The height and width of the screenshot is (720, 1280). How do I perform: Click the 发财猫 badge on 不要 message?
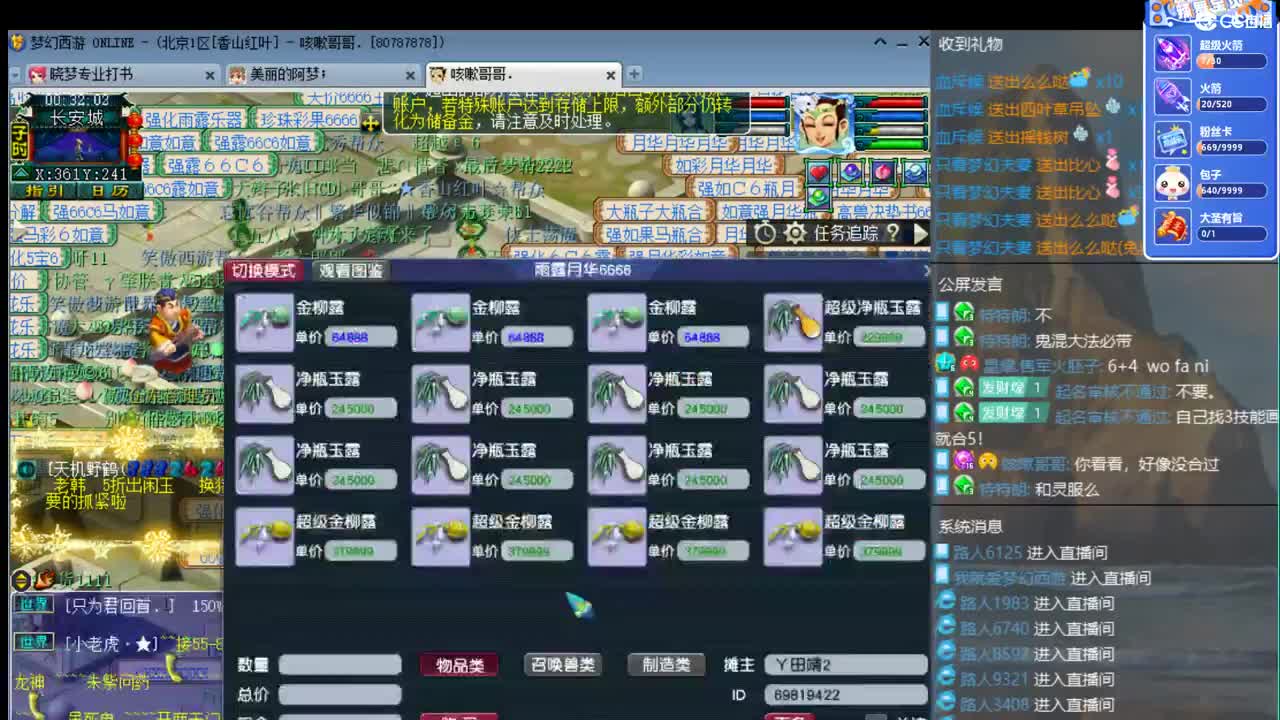(1012, 388)
